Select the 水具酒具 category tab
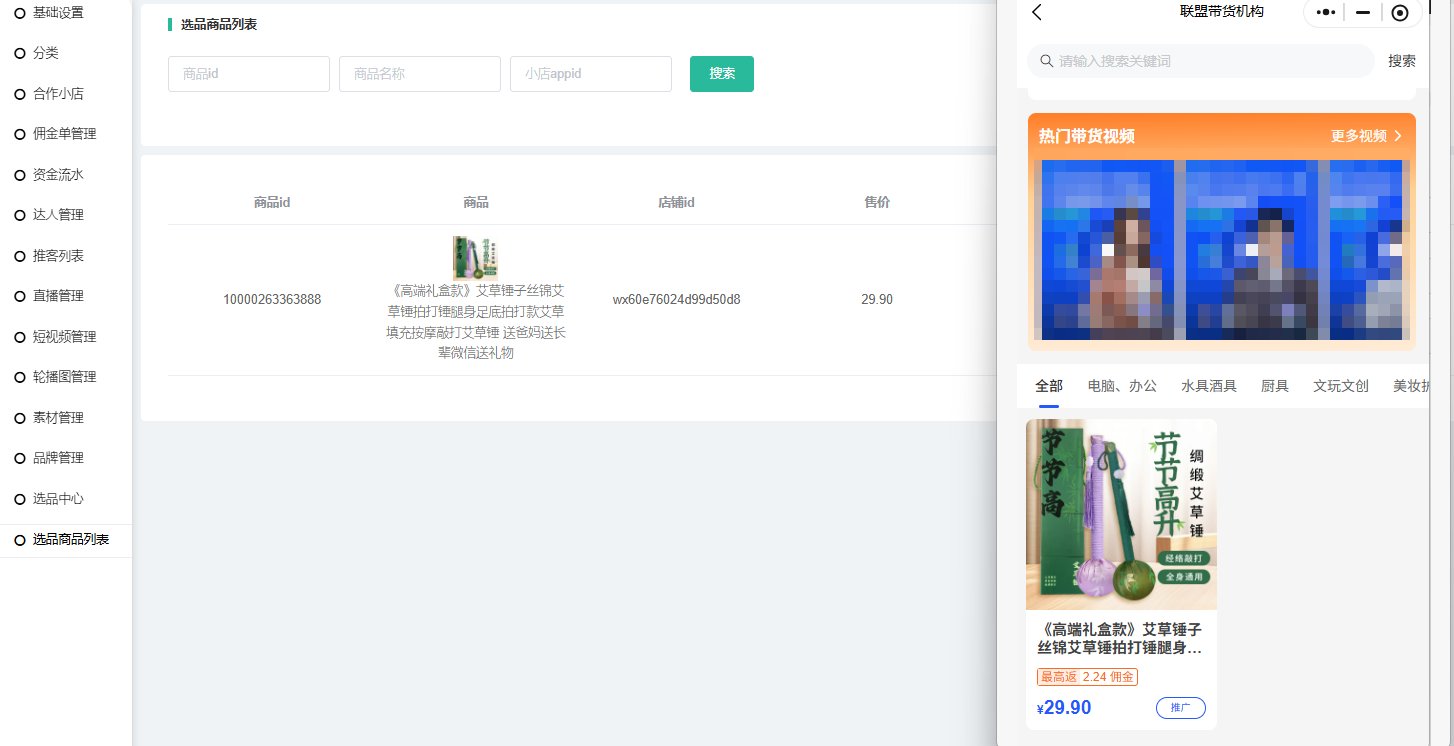 pos(1208,386)
